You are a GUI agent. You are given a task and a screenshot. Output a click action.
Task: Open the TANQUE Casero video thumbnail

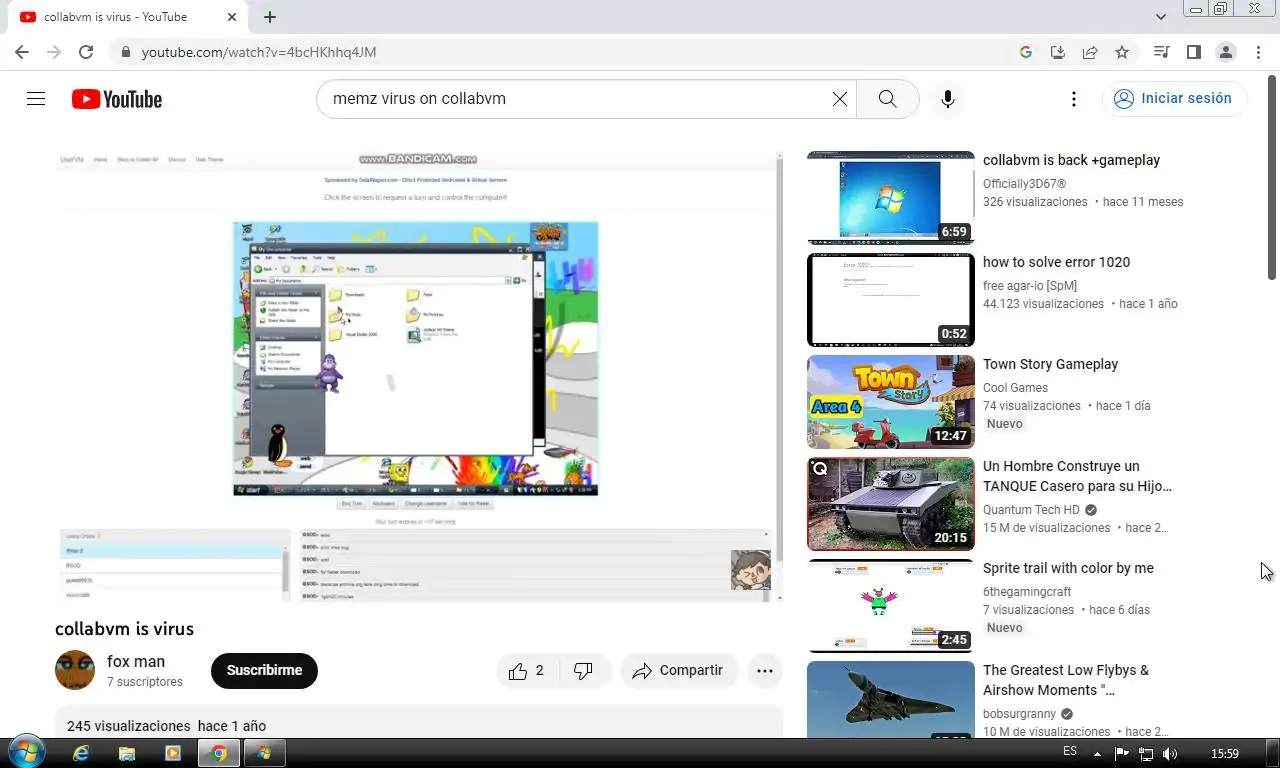[891, 504]
